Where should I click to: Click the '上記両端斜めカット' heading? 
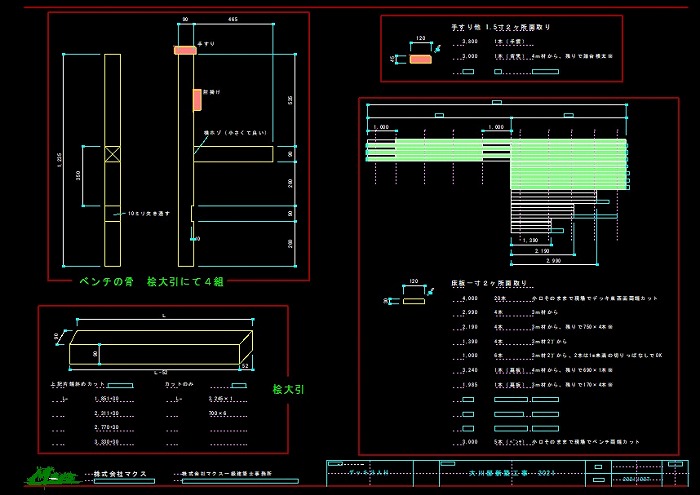tap(78, 384)
